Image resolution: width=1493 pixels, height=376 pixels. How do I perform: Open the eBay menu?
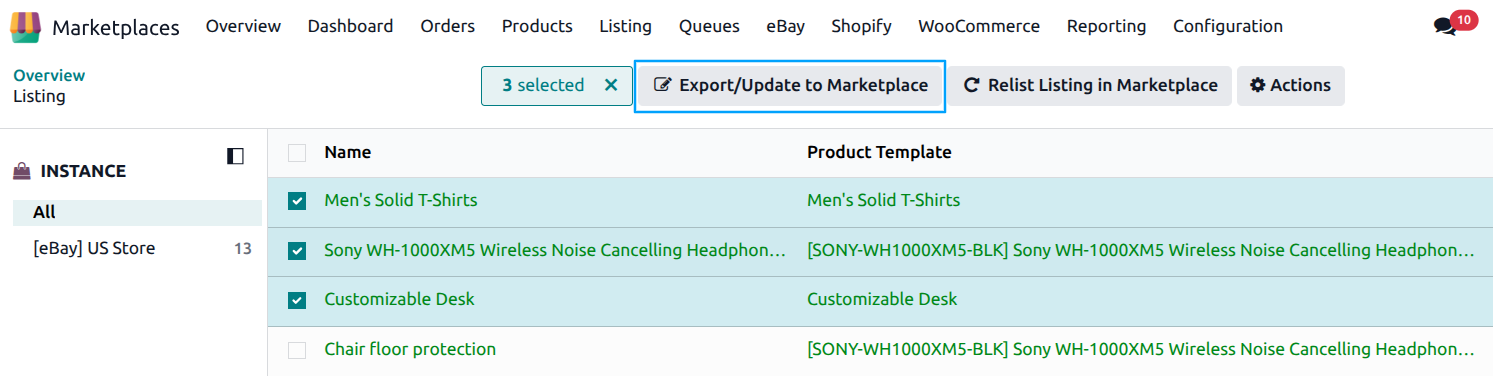[786, 26]
